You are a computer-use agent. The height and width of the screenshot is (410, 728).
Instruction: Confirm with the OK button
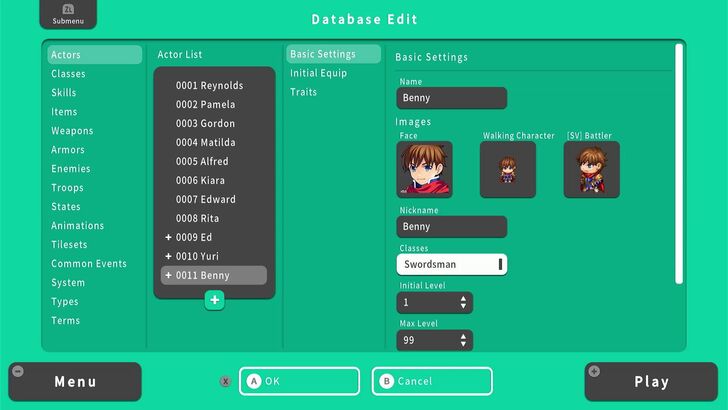point(299,381)
